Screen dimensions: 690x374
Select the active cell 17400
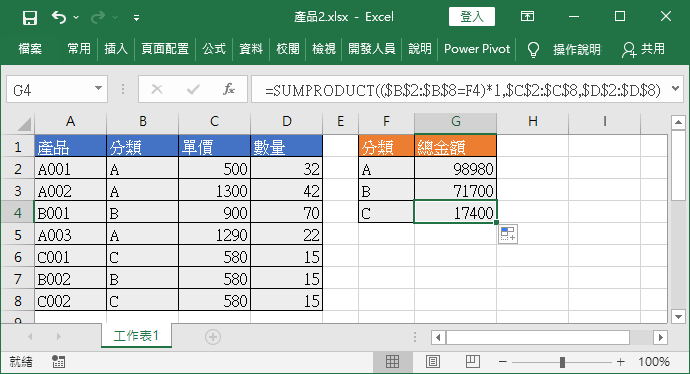[x=455, y=213]
